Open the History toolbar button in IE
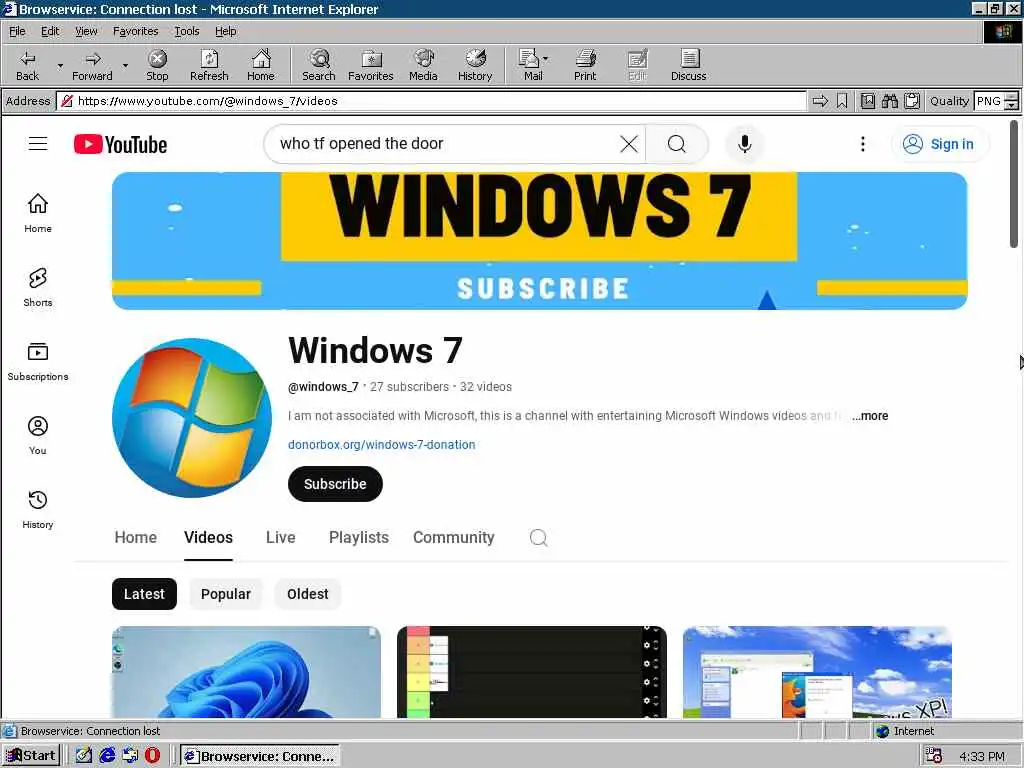The height and width of the screenshot is (768, 1024). point(475,65)
